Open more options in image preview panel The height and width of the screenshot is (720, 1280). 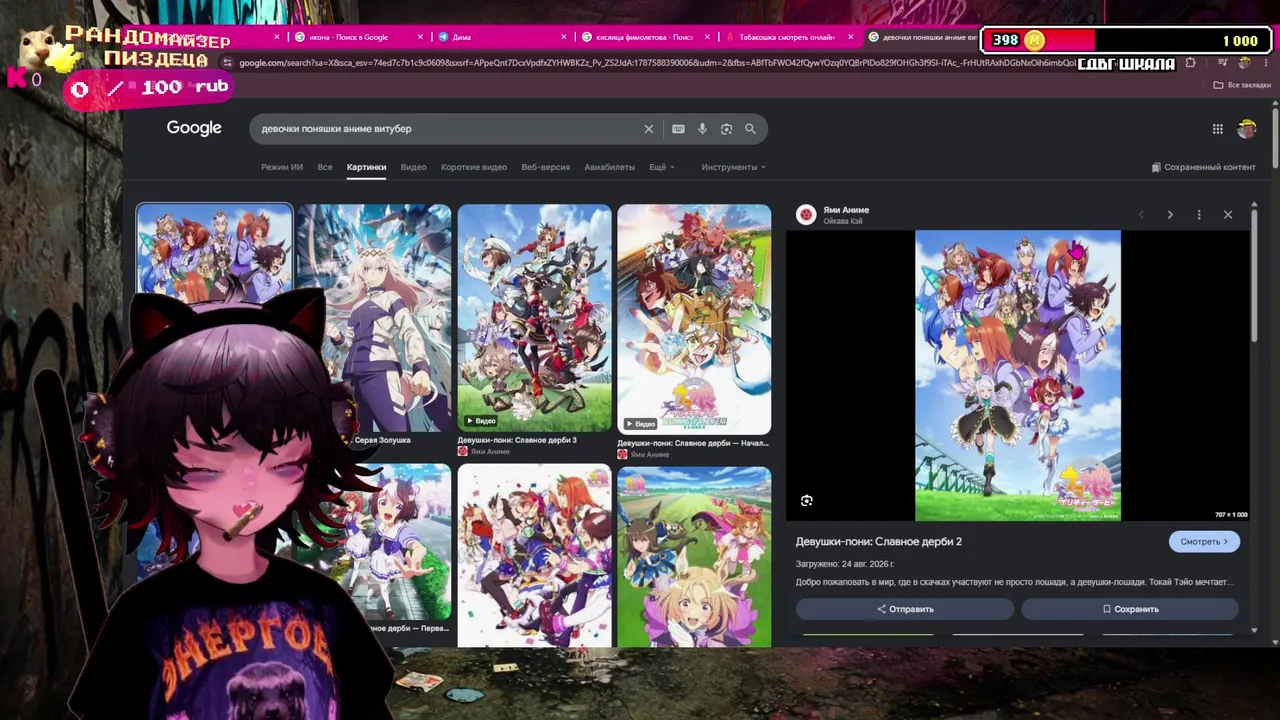1199,215
